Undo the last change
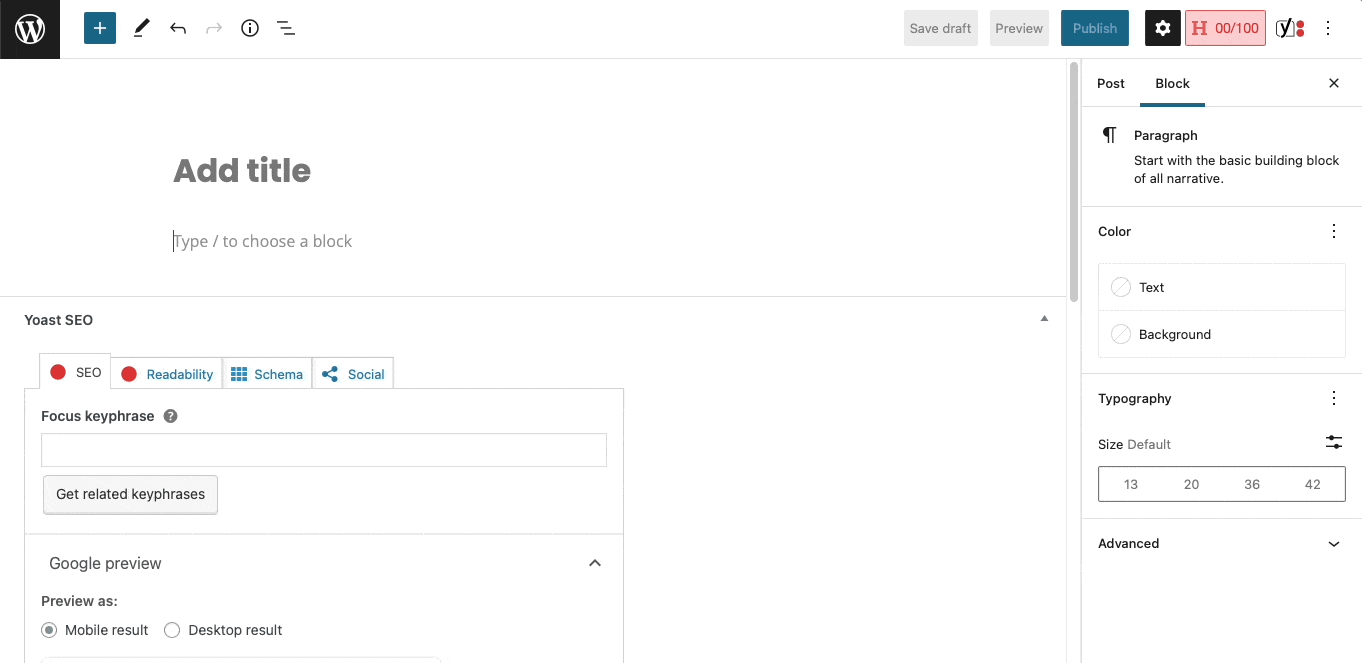 (x=177, y=28)
